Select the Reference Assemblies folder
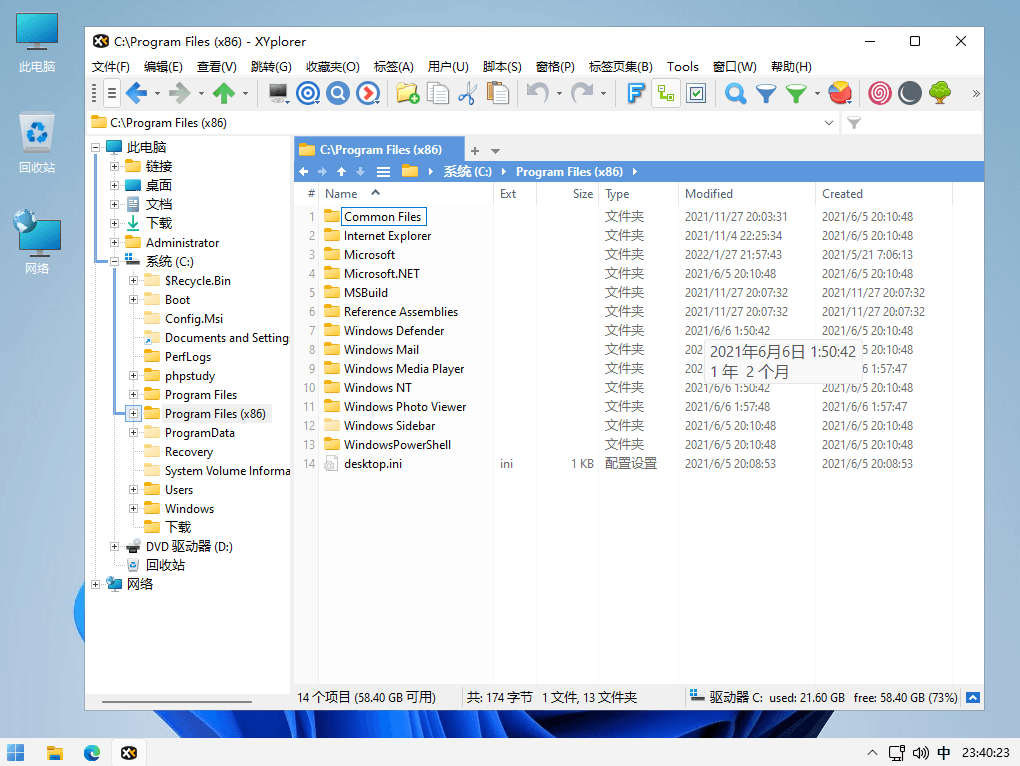Image resolution: width=1020 pixels, height=766 pixels. coord(401,311)
